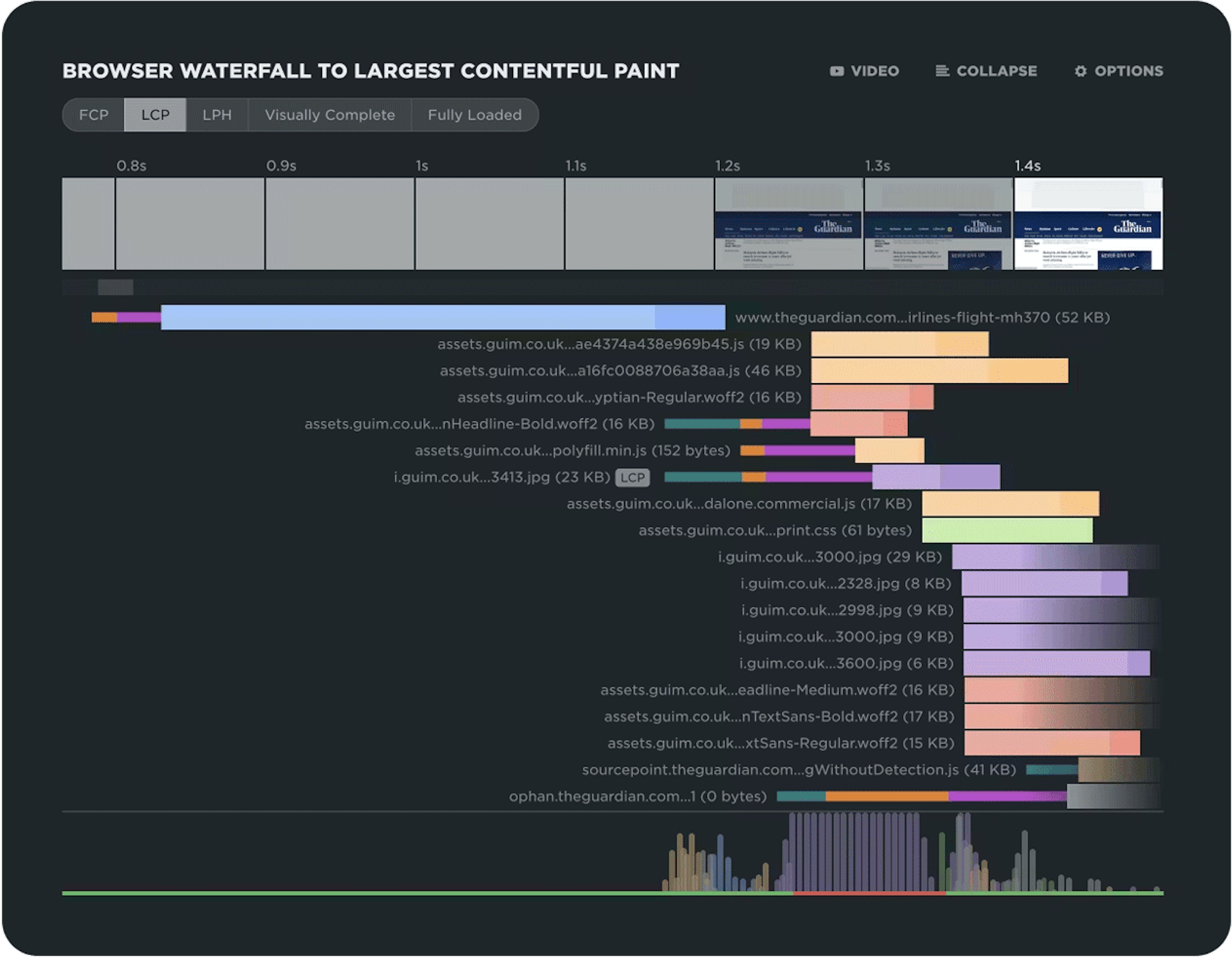The height and width of the screenshot is (958, 1232).
Task: Click the Video camera icon
Action: pyautogui.click(x=837, y=71)
